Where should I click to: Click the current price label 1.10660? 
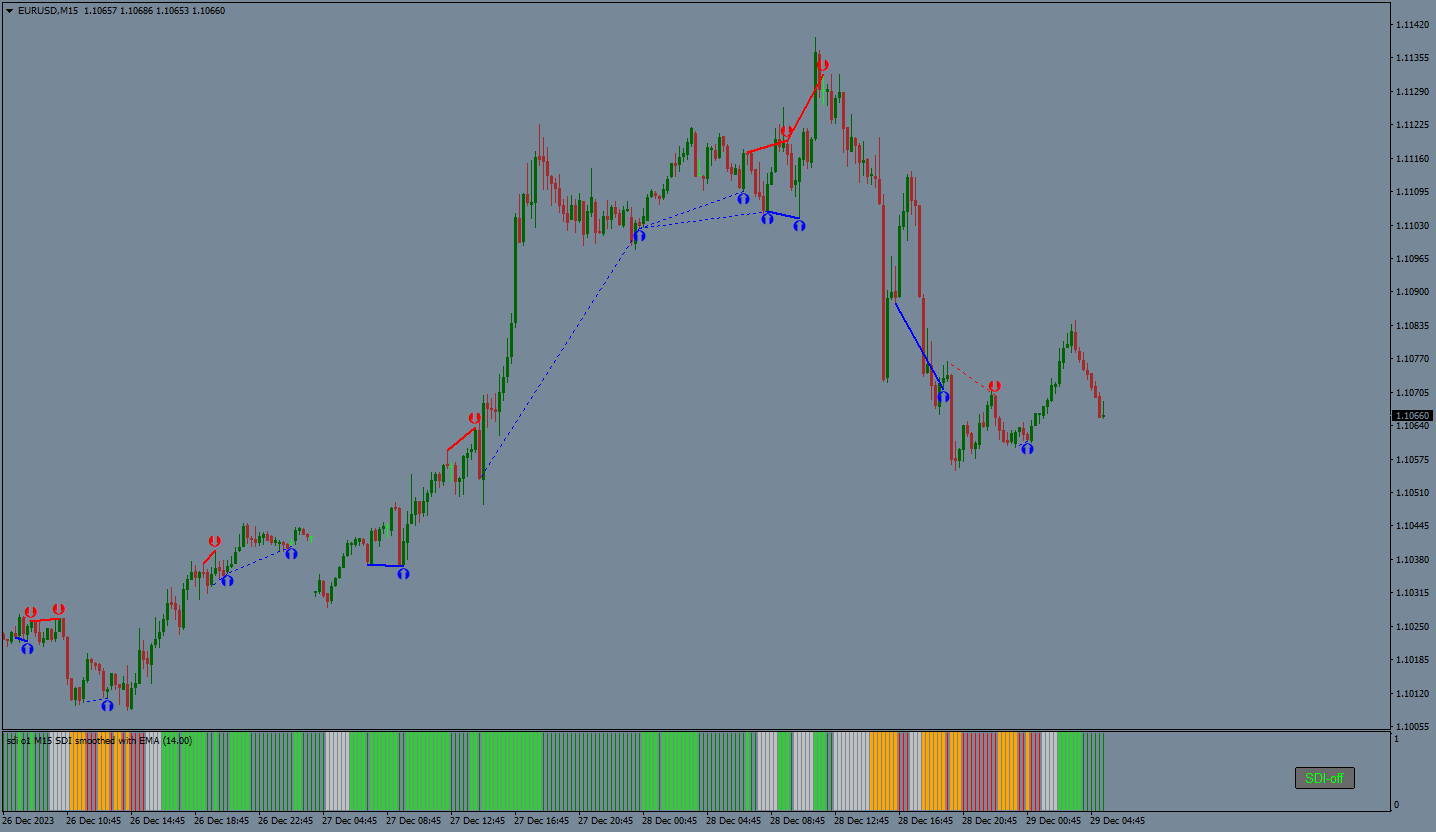(1411, 416)
